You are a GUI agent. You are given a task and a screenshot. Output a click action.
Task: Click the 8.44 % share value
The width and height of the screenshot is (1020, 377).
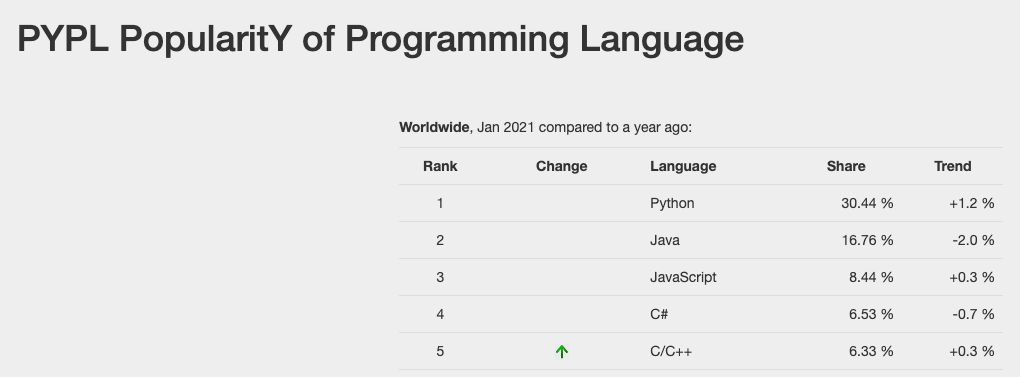pyautogui.click(x=871, y=278)
